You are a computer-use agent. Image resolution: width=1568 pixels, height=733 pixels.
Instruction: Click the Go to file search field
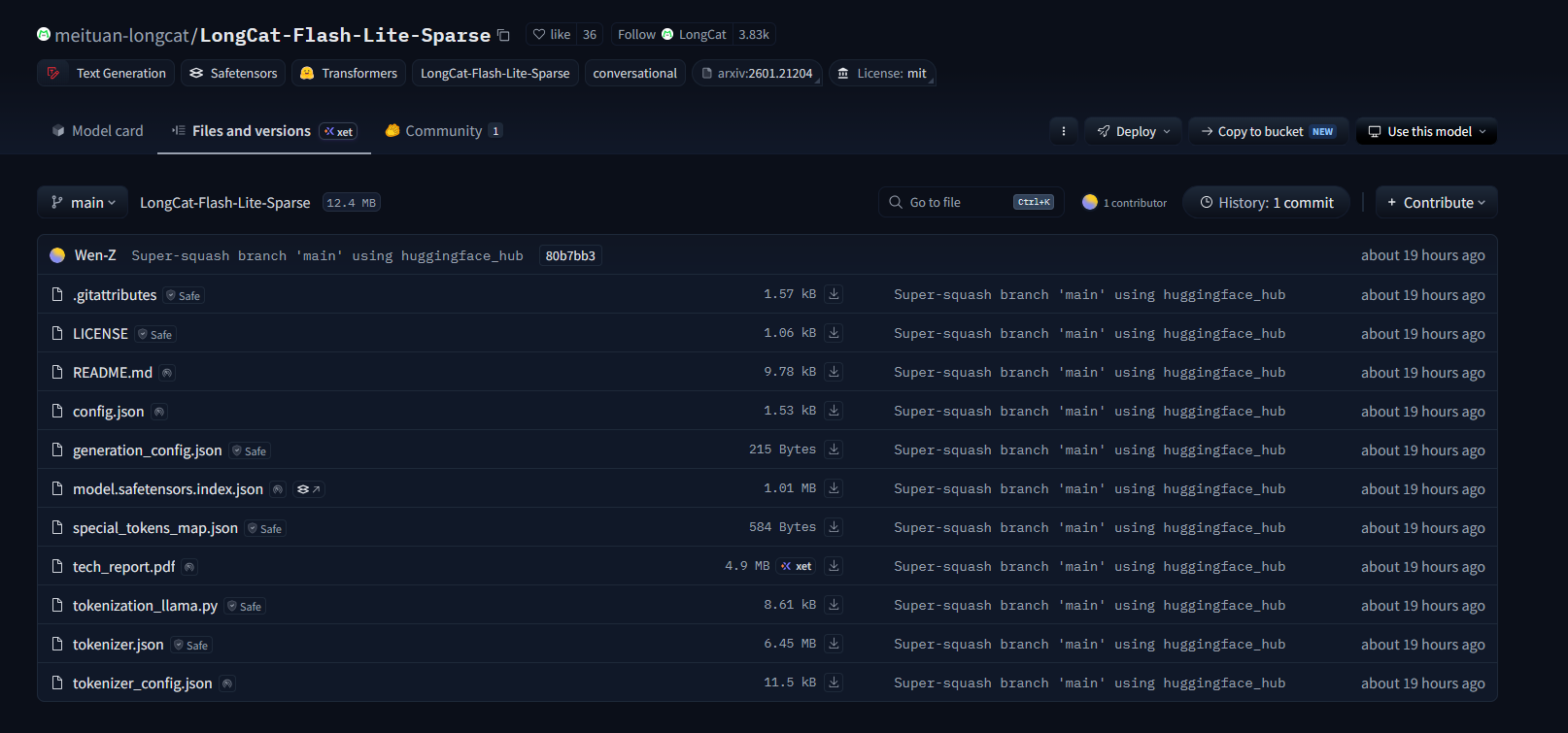point(971,202)
